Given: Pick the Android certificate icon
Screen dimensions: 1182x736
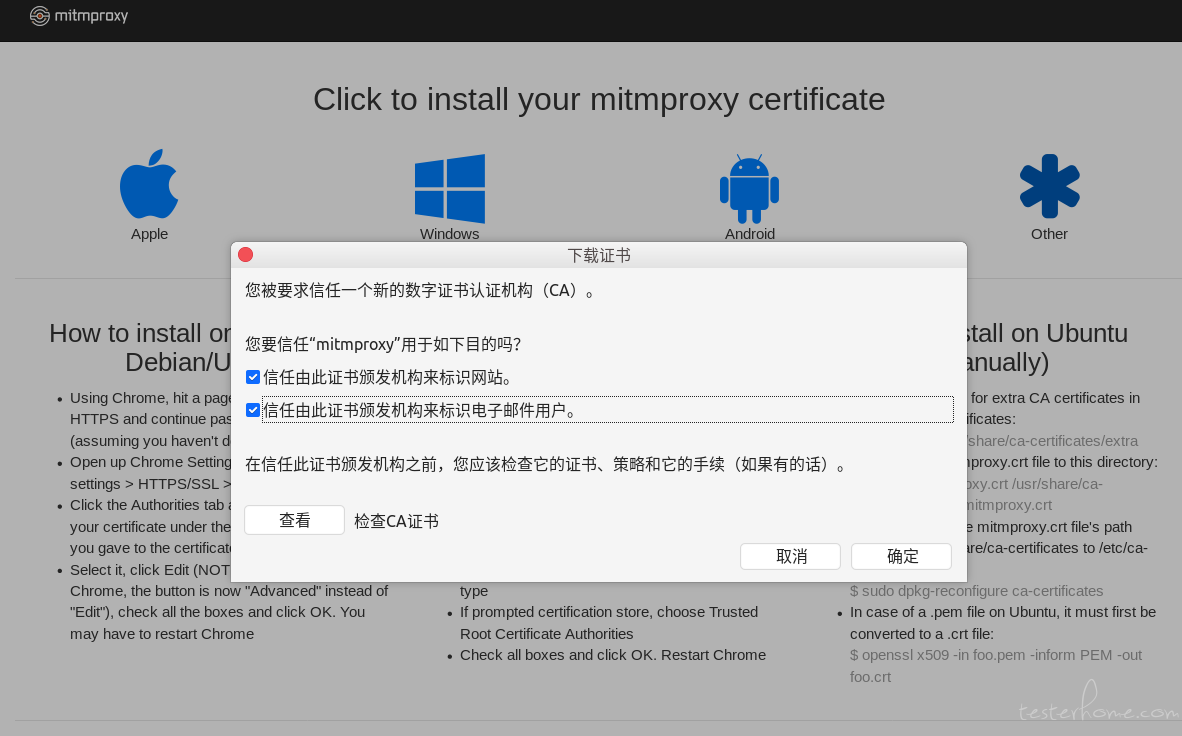Looking at the screenshot, I should tap(749, 189).
